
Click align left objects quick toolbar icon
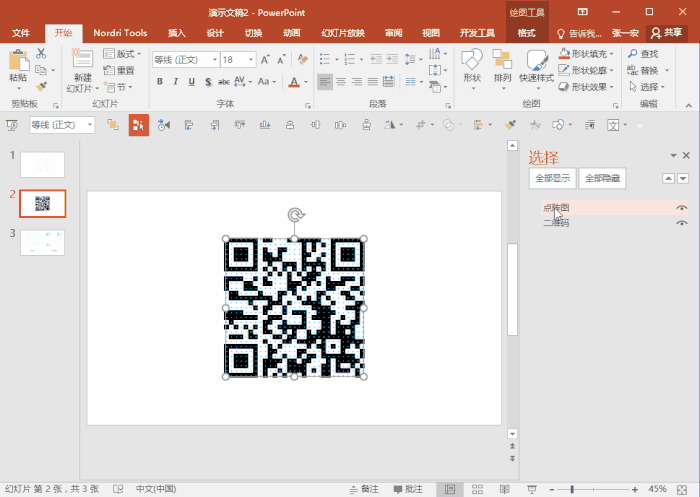(x=189, y=125)
